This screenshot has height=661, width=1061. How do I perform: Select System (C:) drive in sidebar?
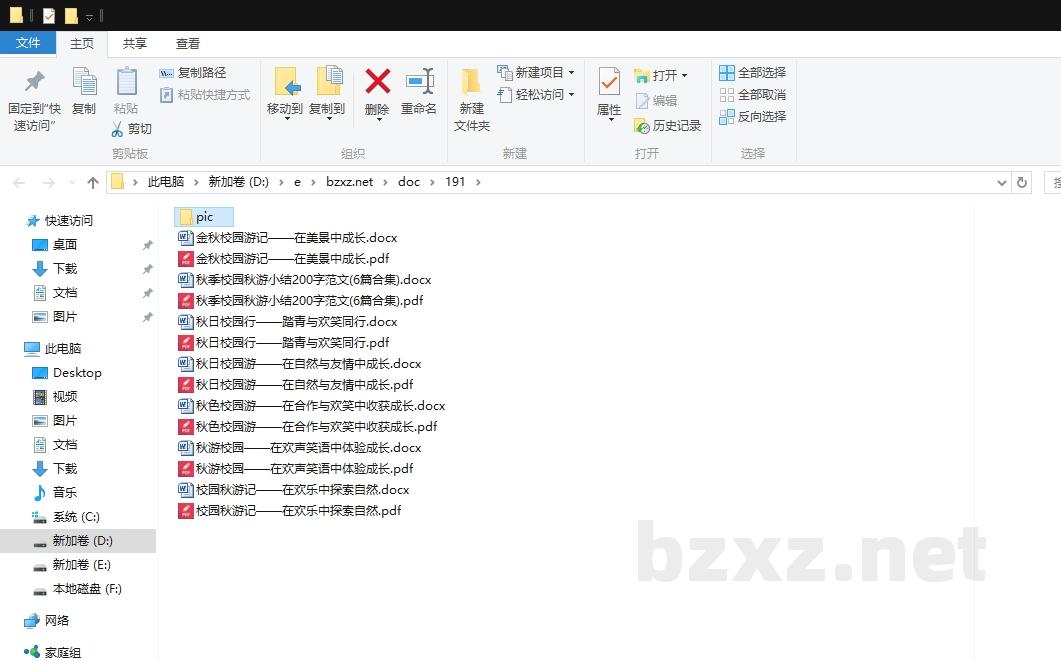[76, 517]
